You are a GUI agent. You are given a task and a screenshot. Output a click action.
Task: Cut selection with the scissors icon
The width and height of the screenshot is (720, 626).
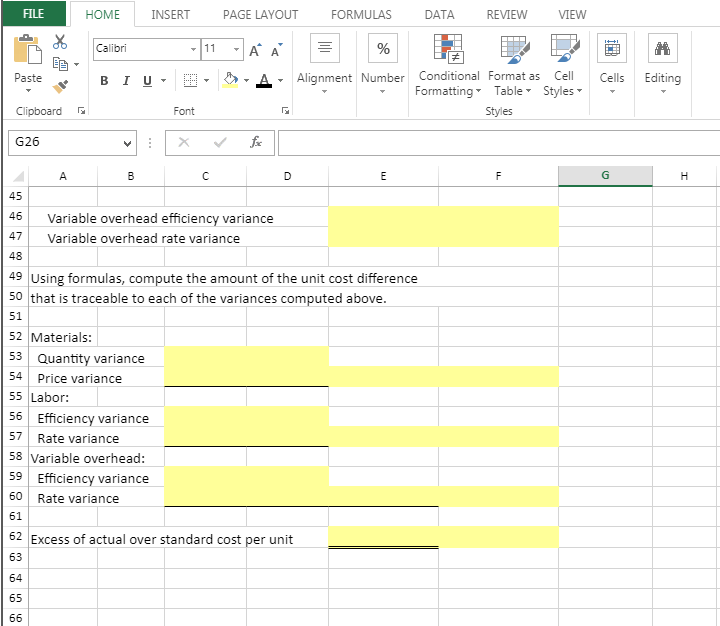(60, 42)
